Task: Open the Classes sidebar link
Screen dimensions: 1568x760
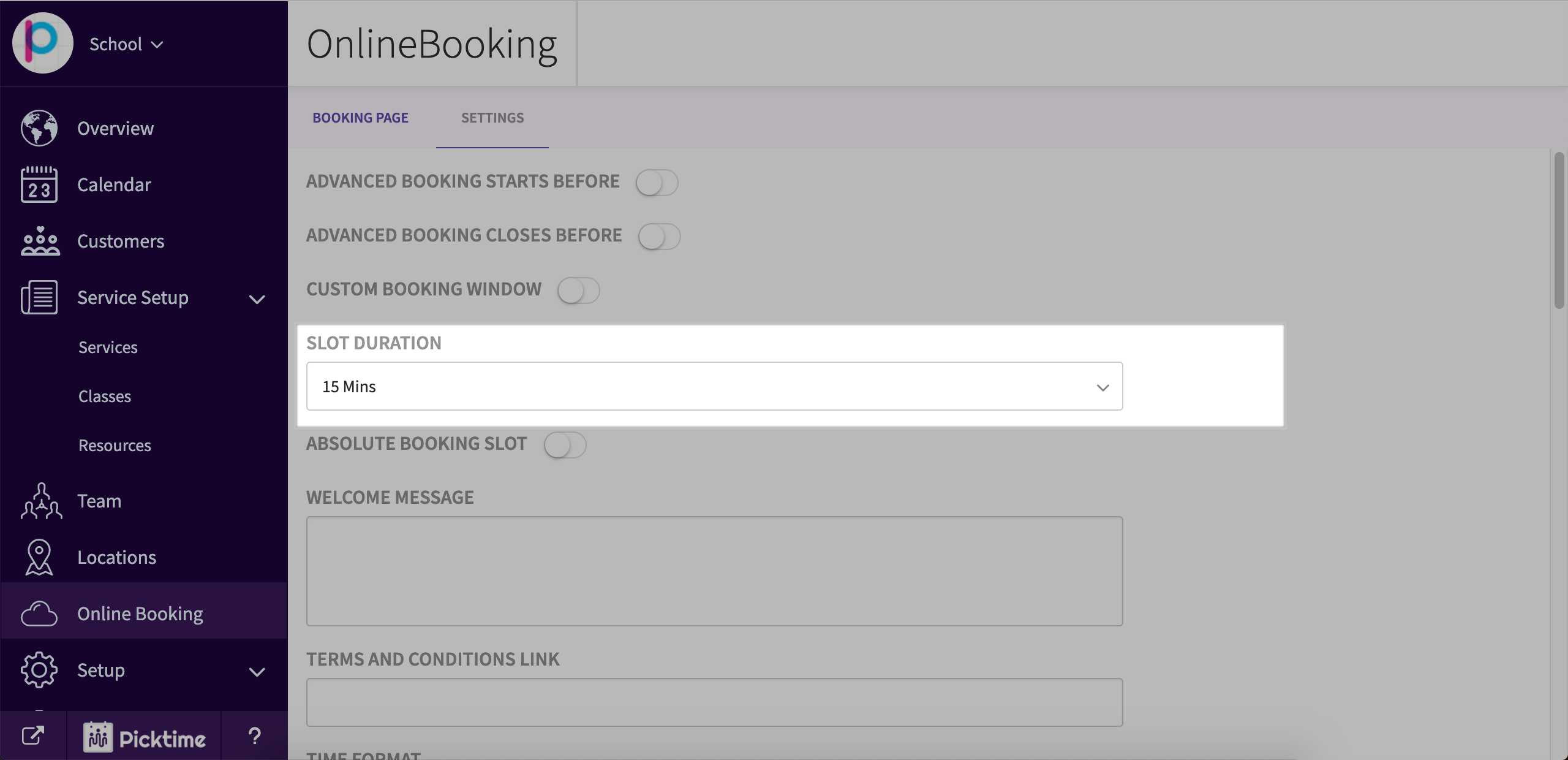Action: click(105, 397)
